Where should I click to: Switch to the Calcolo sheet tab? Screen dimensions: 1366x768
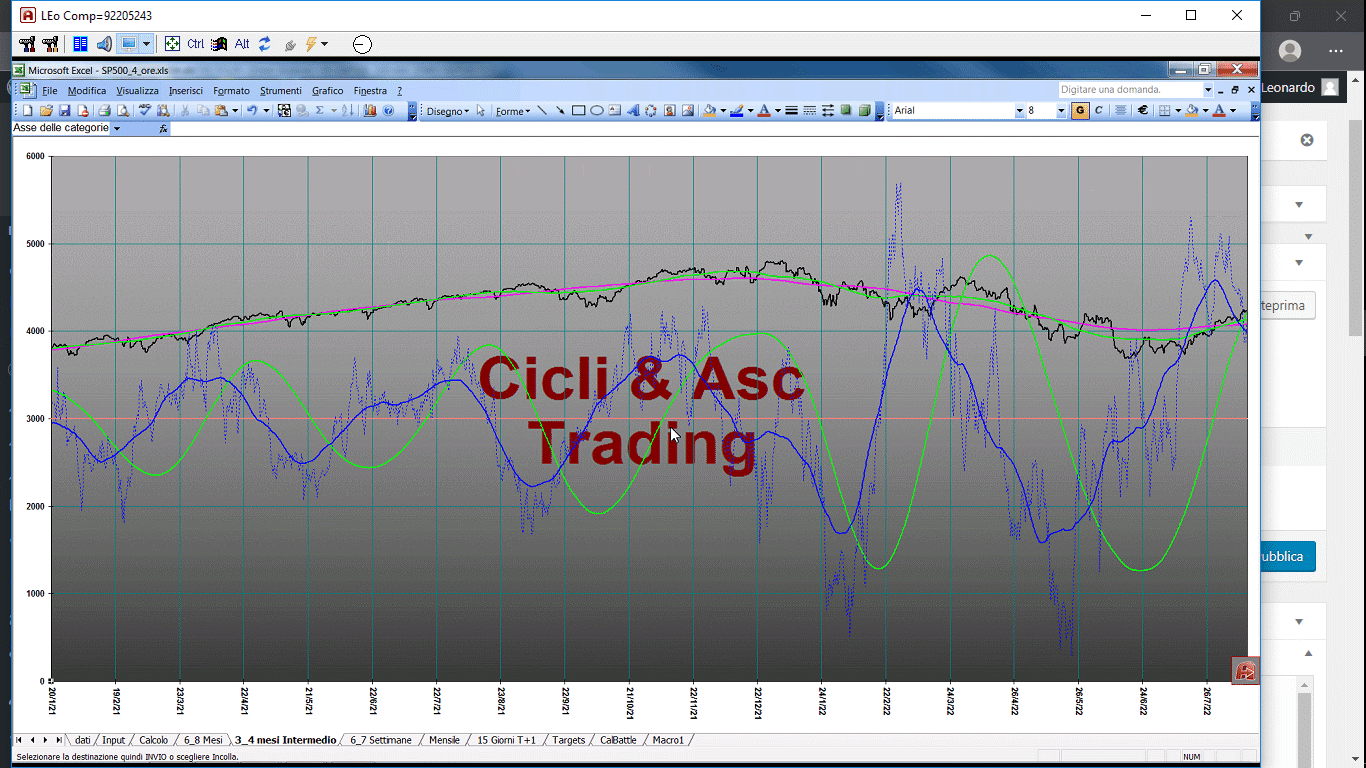click(153, 740)
